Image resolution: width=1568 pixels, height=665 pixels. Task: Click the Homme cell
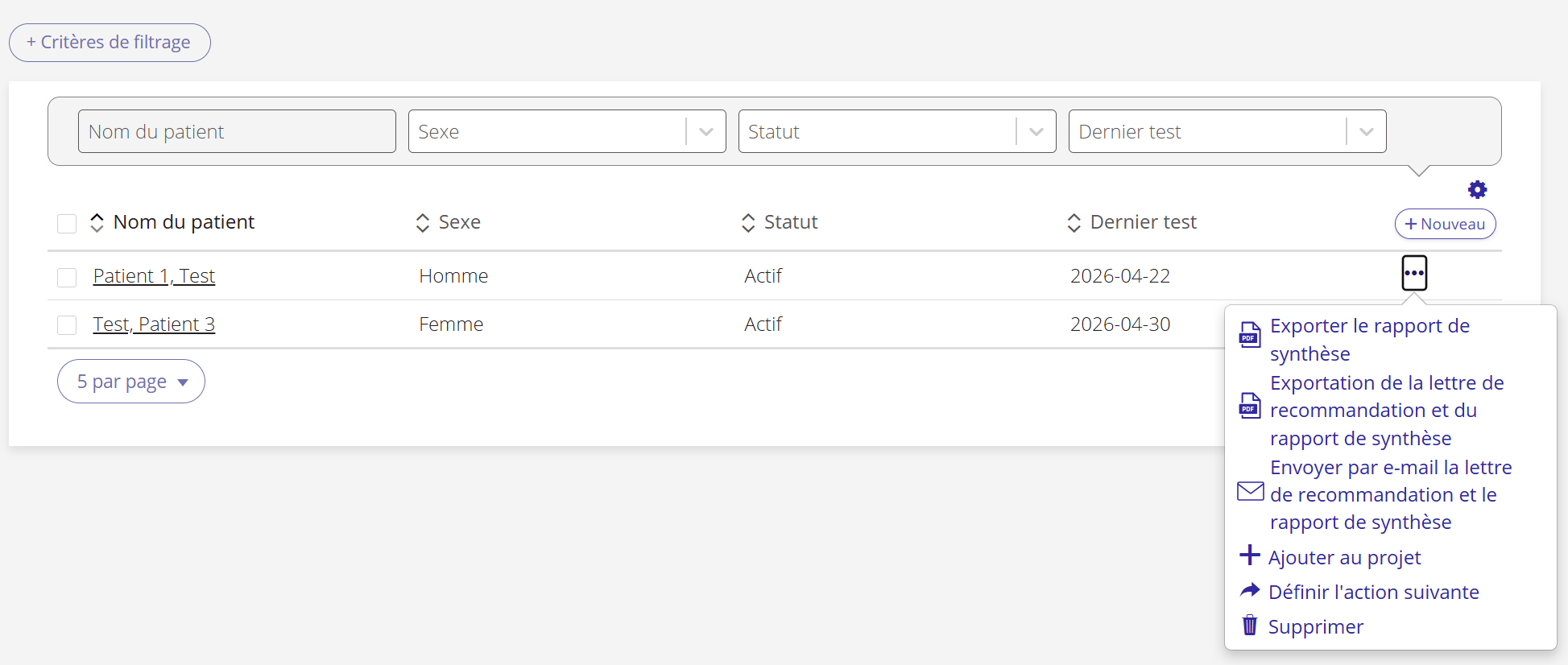(x=453, y=276)
